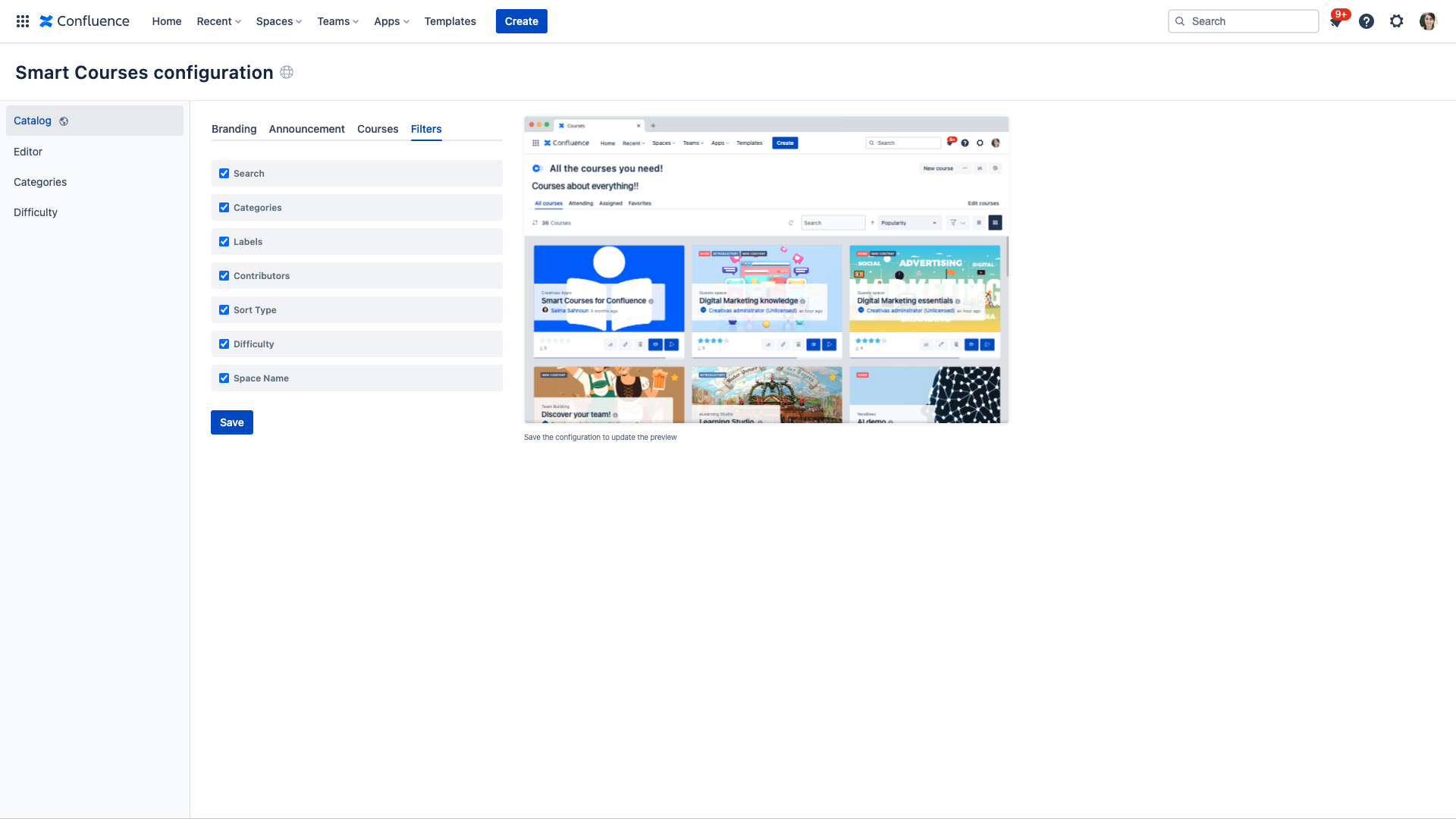The height and width of the screenshot is (819, 1456).
Task: Open Difficulty in the sidebar
Action: (95, 212)
